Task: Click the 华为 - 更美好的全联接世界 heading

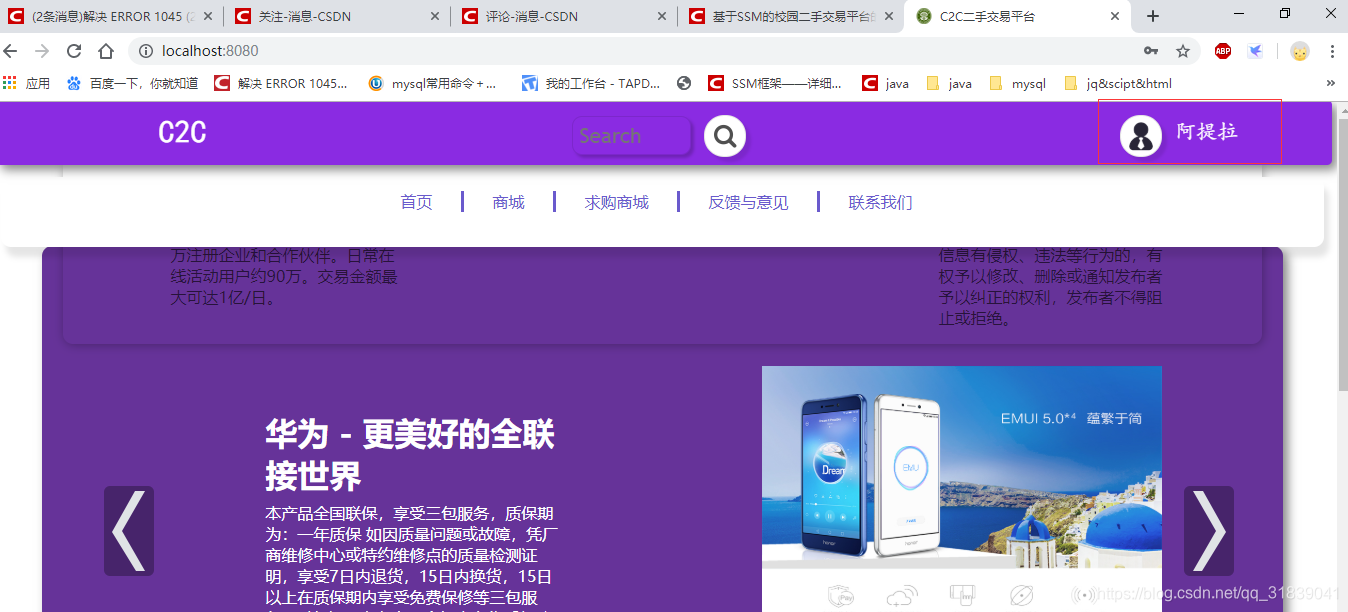Action: [x=410, y=455]
